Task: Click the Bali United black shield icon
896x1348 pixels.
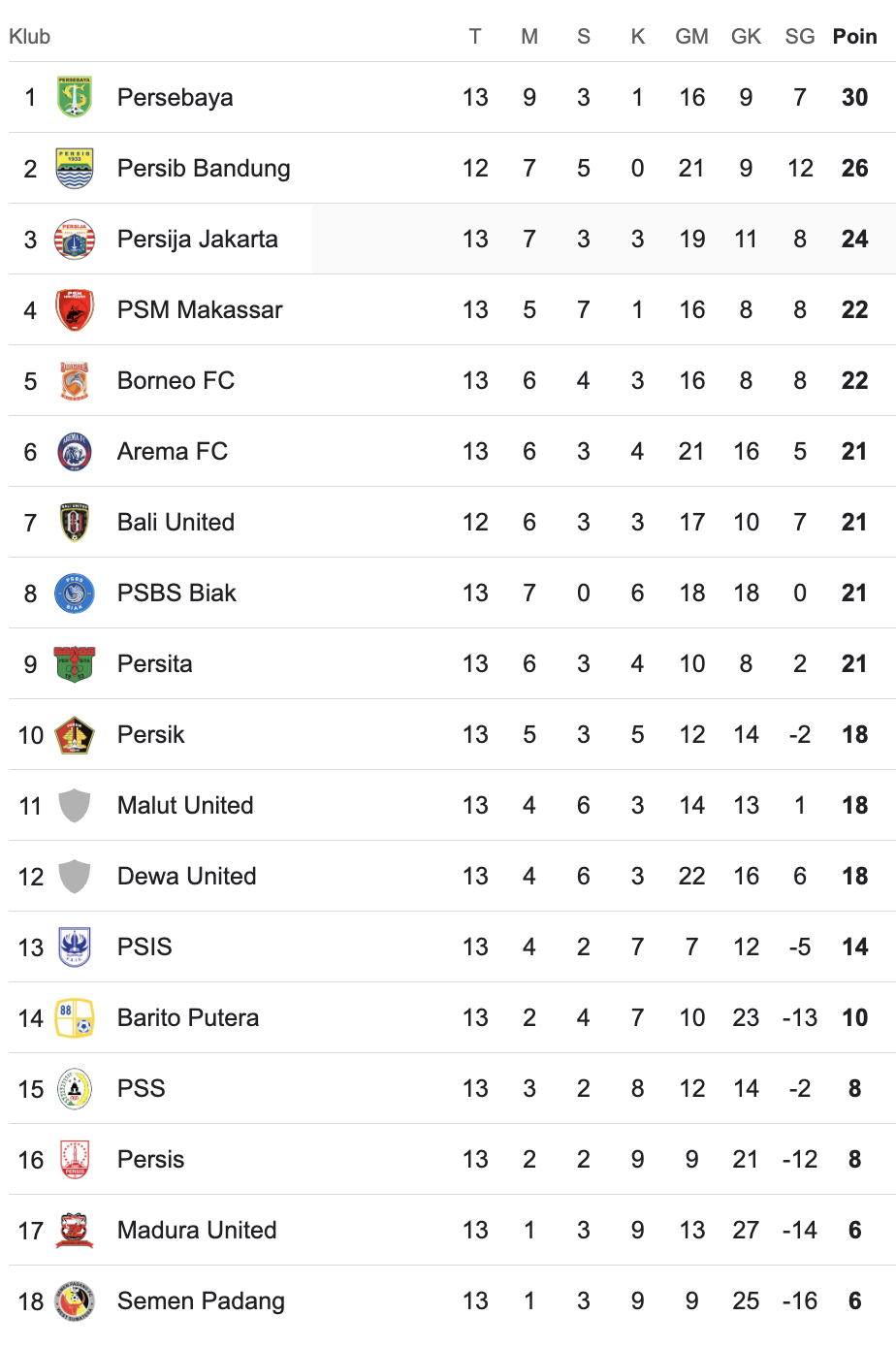Action: point(75,522)
